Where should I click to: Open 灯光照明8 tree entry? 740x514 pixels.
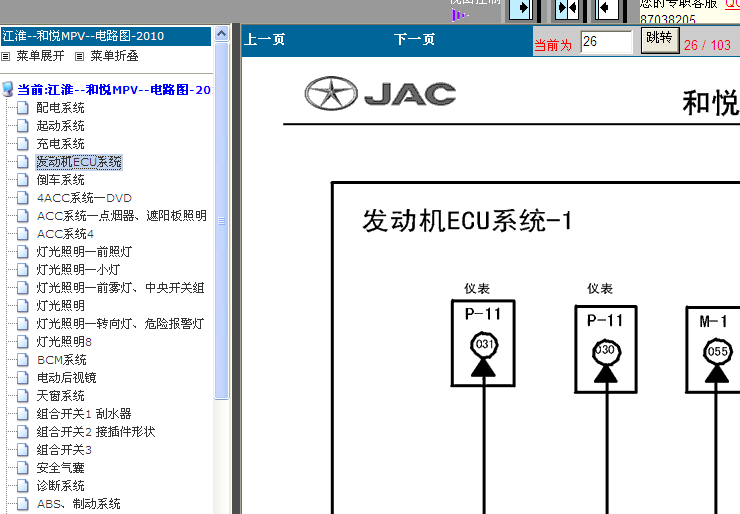(64, 342)
